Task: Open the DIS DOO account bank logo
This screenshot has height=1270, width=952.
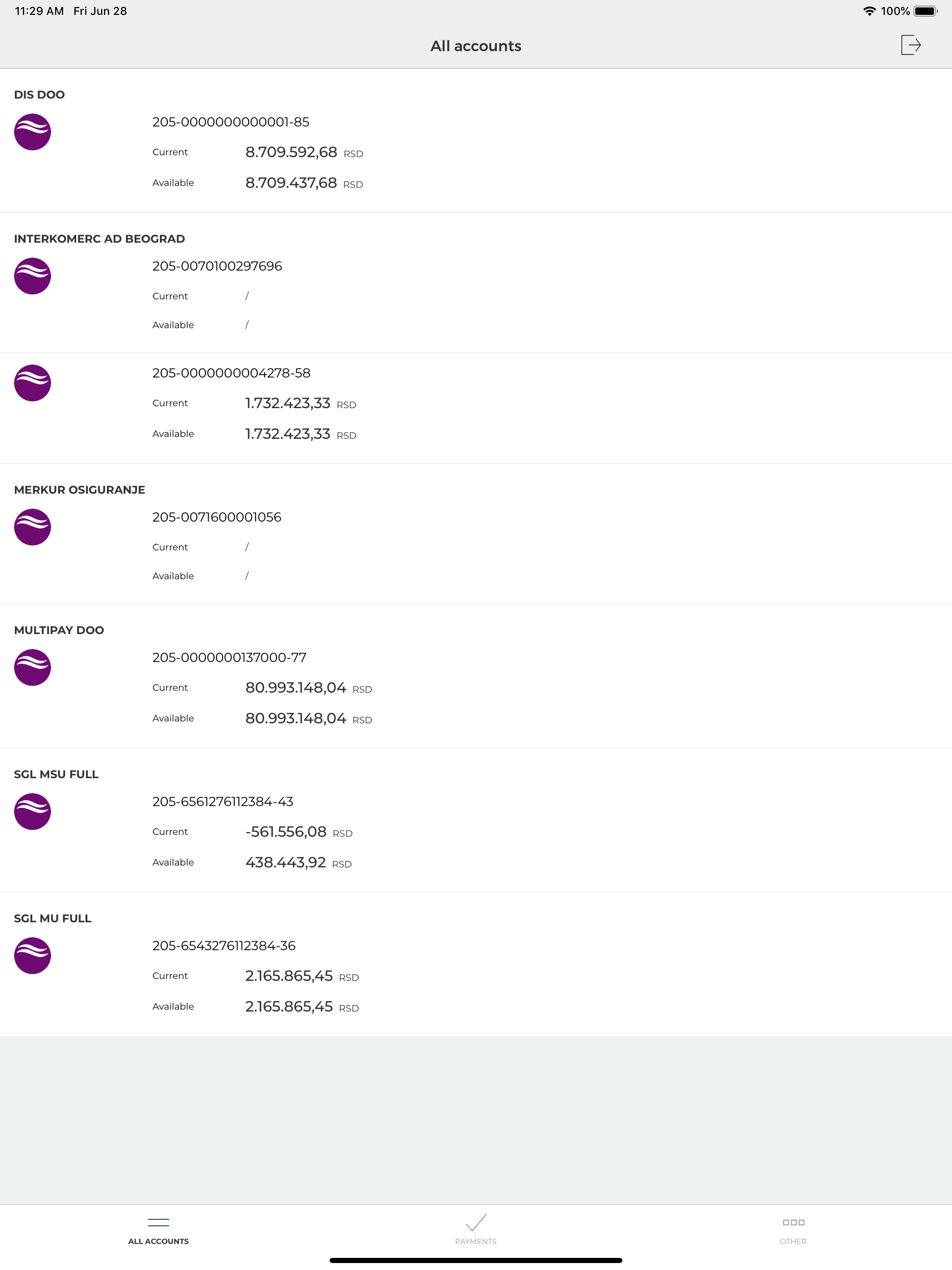Action: (33, 132)
